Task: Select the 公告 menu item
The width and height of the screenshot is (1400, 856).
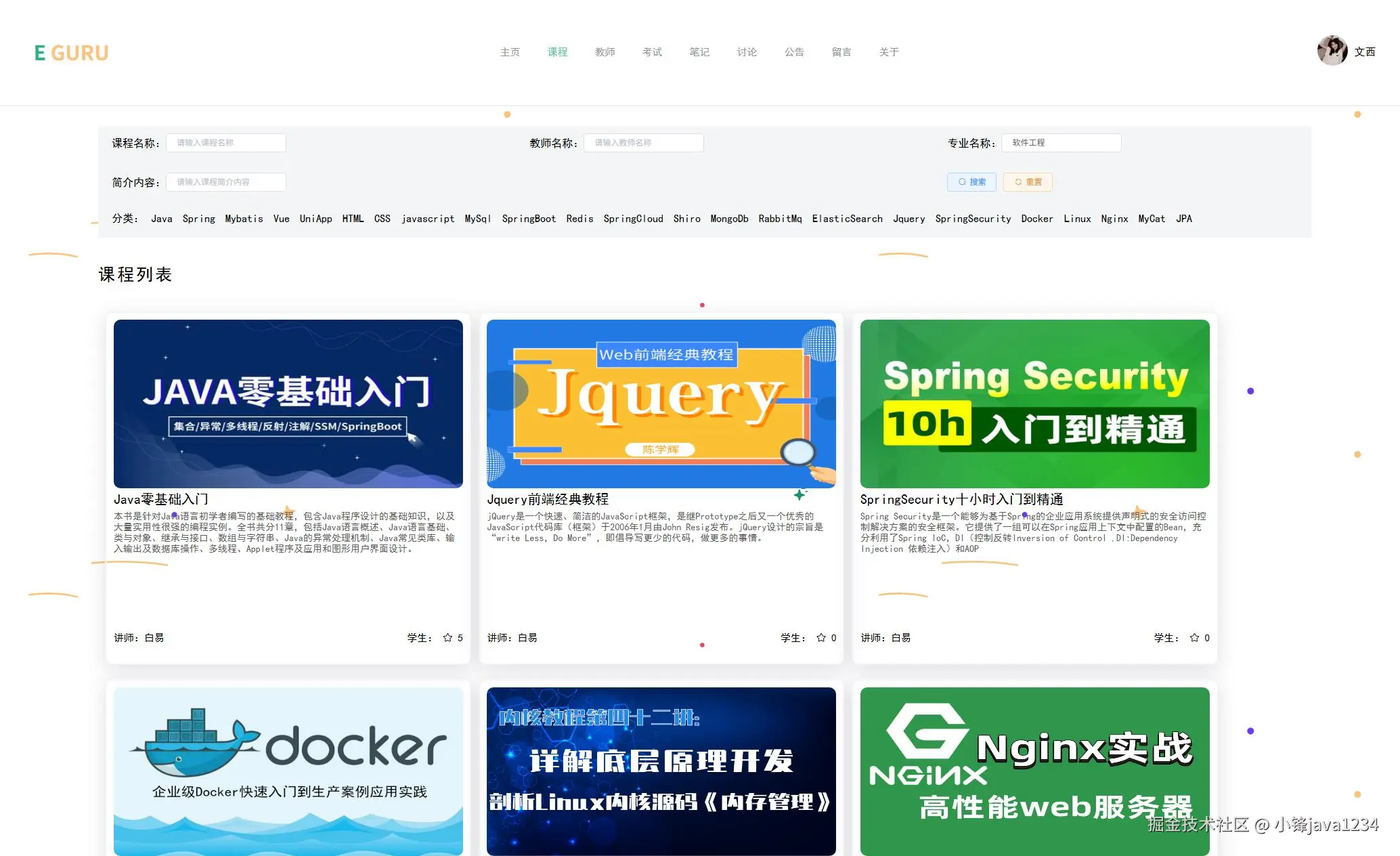Action: (x=794, y=52)
